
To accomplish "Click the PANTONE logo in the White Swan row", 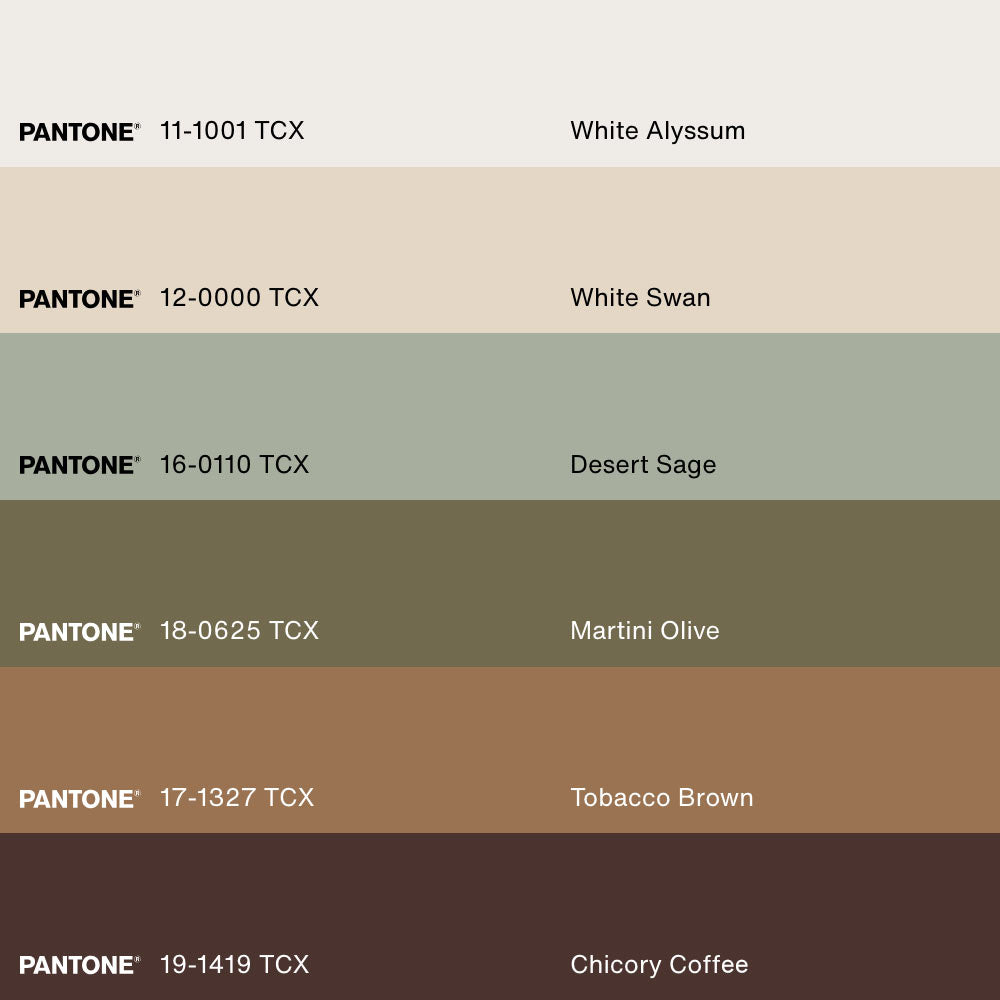I will [78, 299].
